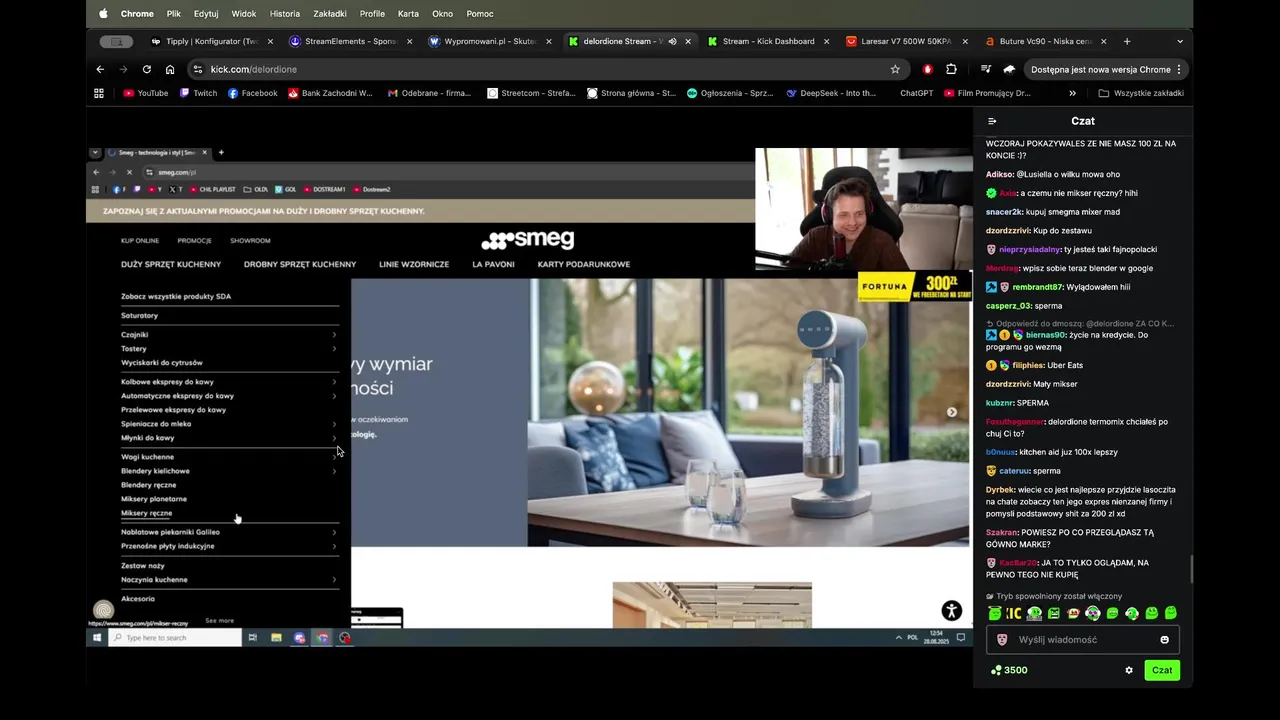Open a new tab with the plus icon
This screenshot has width=1280, height=720.
(1127, 41)
